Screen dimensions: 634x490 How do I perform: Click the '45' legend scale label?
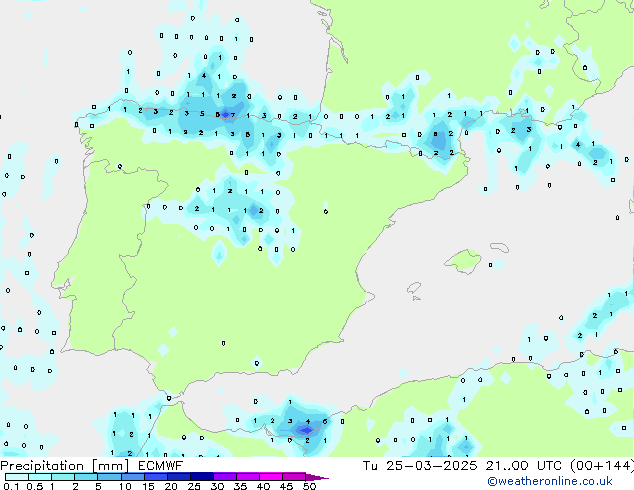coord(286,486)
